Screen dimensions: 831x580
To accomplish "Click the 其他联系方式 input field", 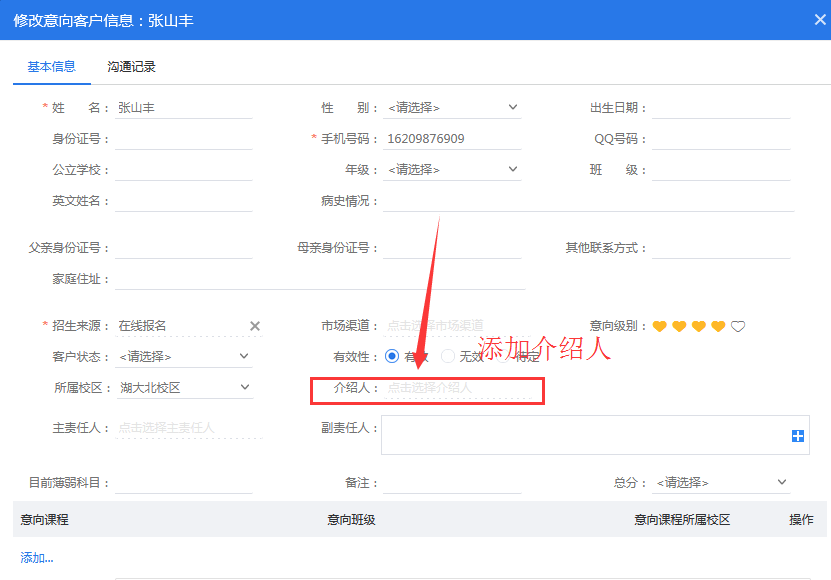I will tap(721, 248).
